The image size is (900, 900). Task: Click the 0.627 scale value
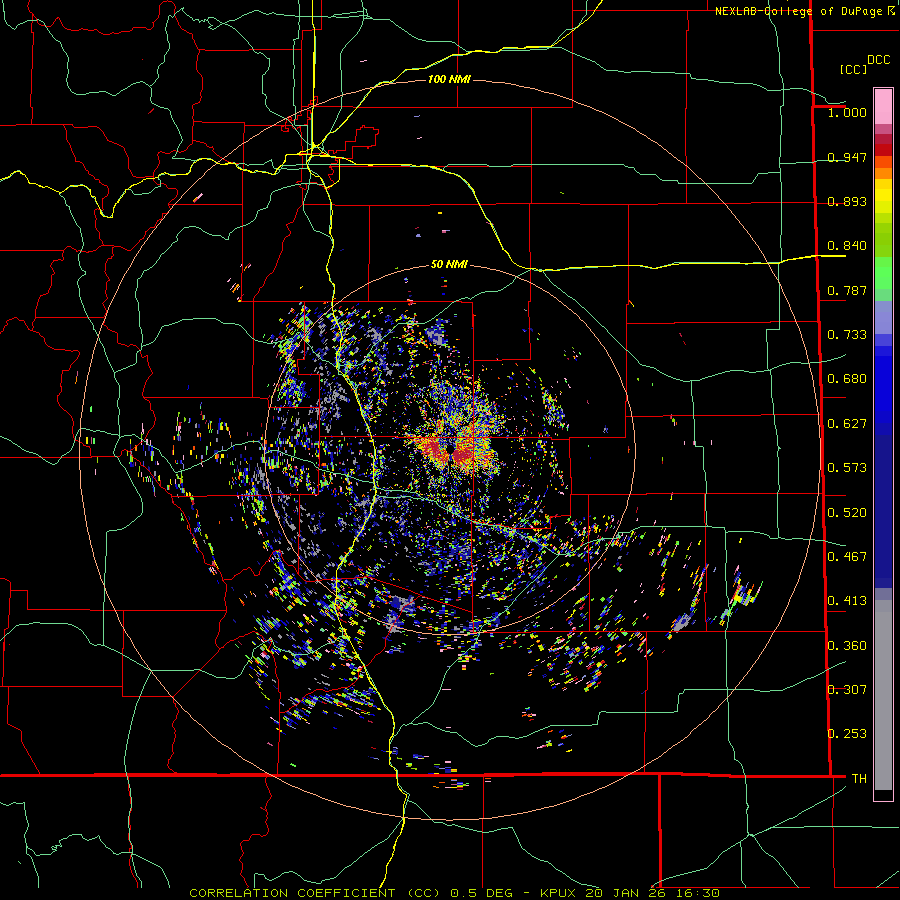tap(847, 424)
